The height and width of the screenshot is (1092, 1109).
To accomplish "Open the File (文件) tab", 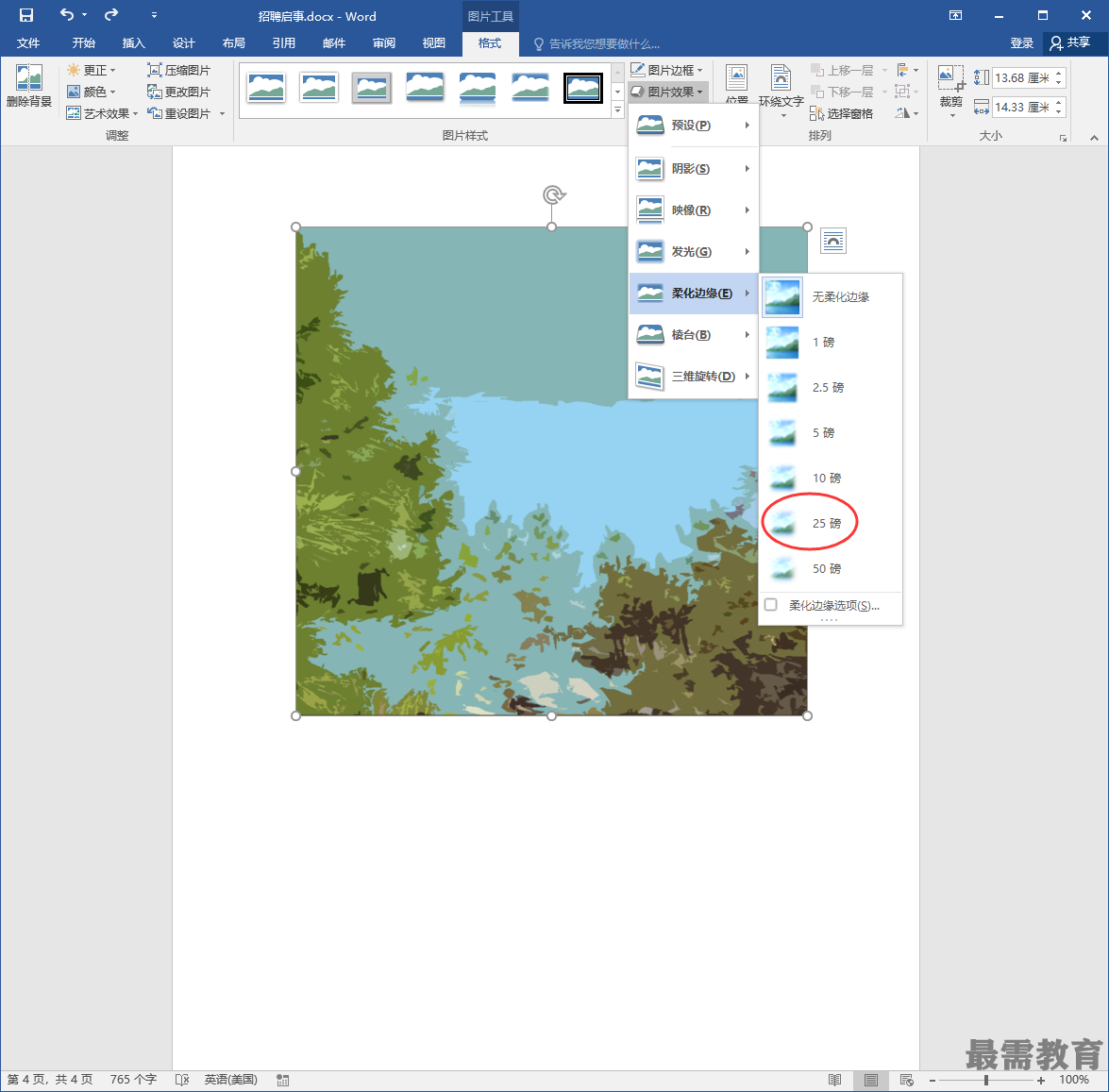I will click(x=28, y=43).
